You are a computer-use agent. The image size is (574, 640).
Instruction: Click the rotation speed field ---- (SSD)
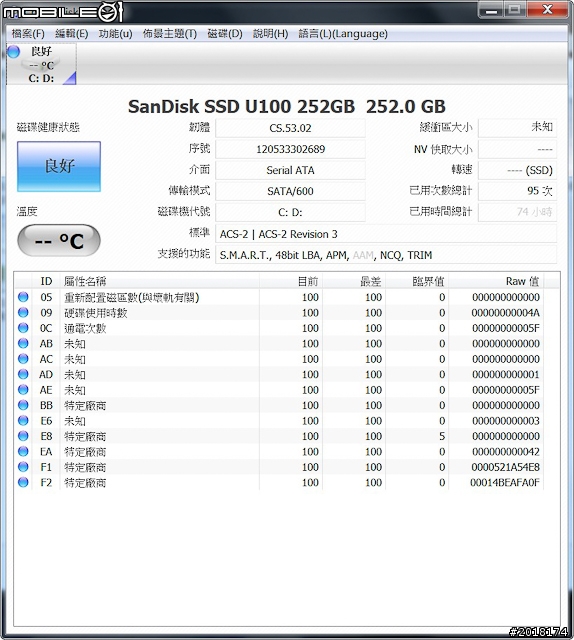[517, 170]
